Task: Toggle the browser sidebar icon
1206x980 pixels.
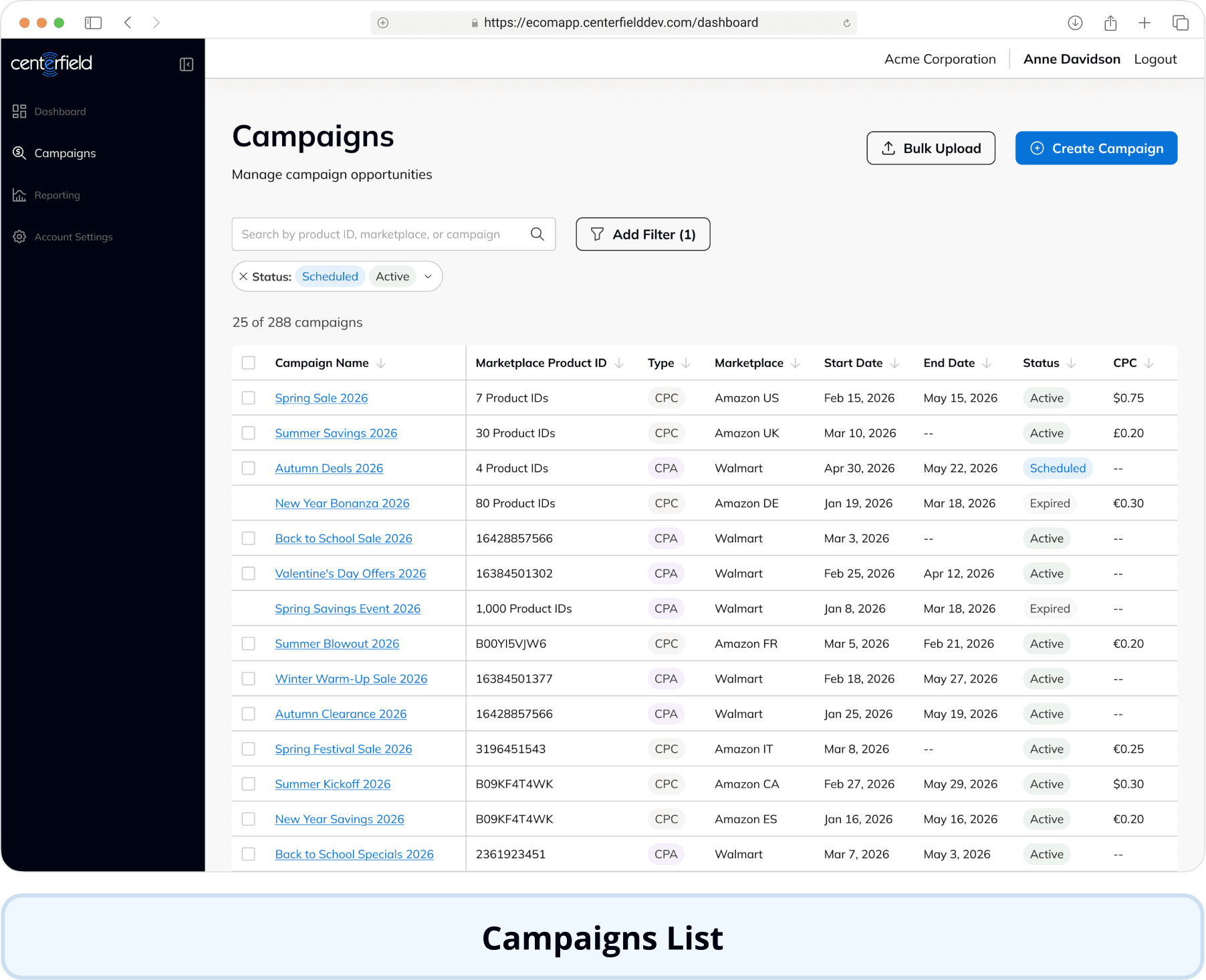Action: pyautogui.click(x=93, y=23)
